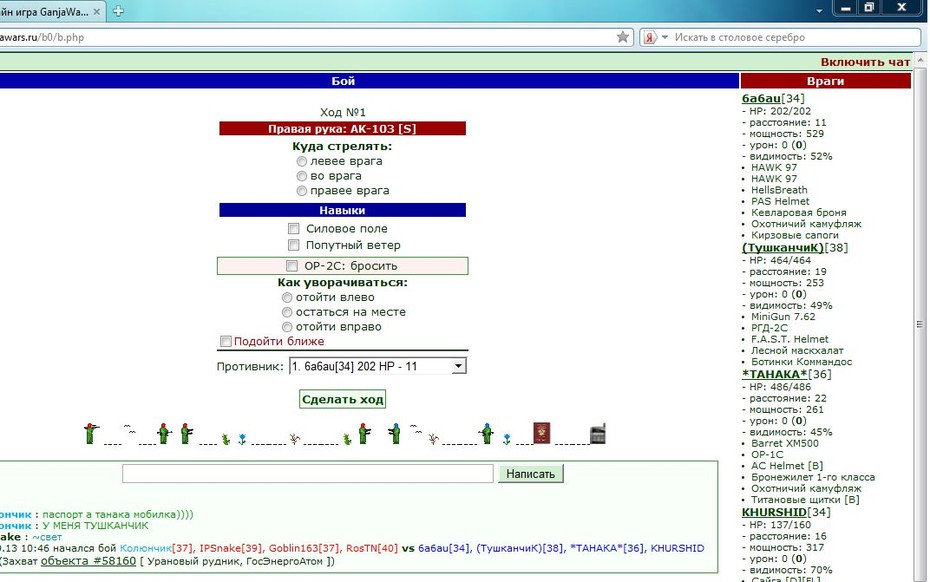Click the leftmost red-helmet soldier sprite

click(x=91, y=434)
